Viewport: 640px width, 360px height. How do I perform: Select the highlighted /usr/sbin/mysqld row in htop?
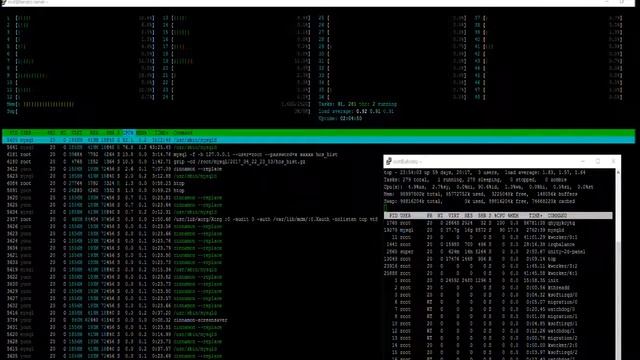(318, 140)
